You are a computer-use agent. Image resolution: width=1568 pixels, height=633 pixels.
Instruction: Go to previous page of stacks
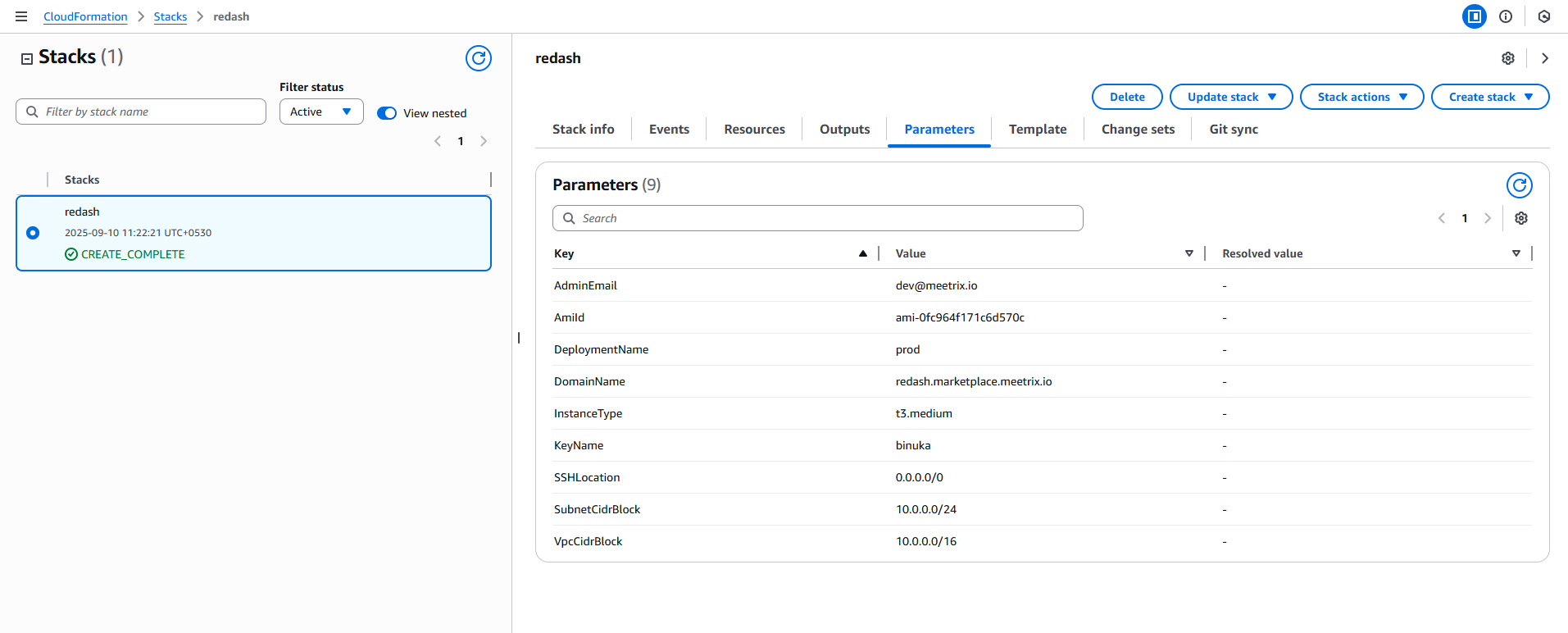[x=438, y=141]
